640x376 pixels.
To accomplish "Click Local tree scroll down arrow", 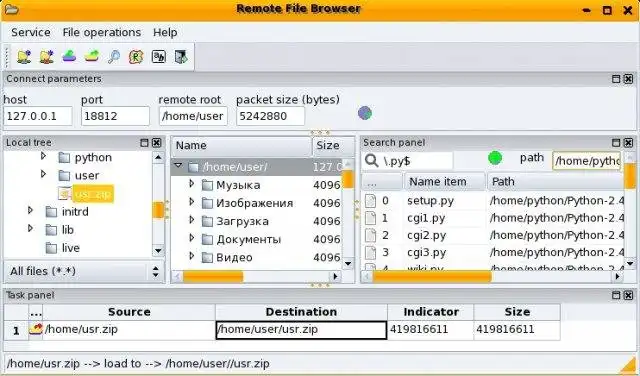I will pos(158,251).
